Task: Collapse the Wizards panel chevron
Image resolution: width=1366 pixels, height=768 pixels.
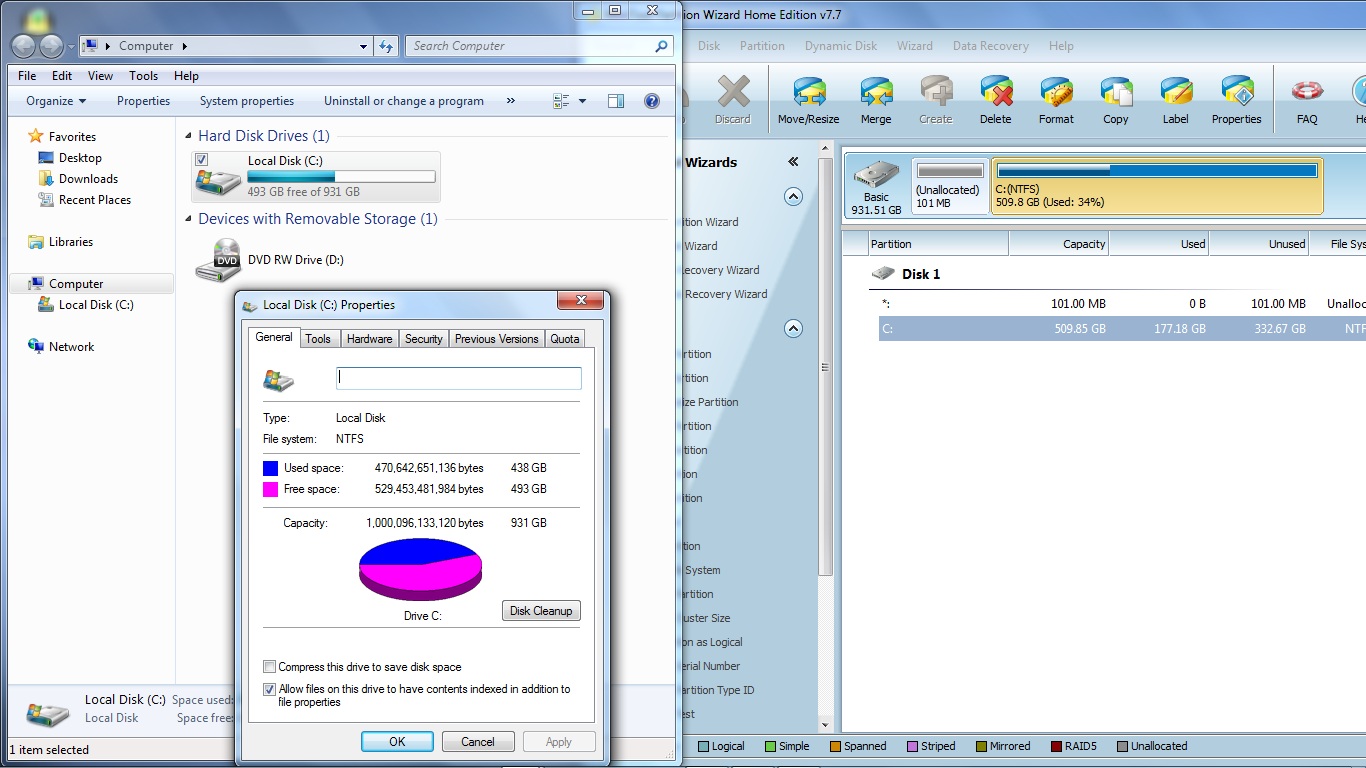Action: (793, 162)
